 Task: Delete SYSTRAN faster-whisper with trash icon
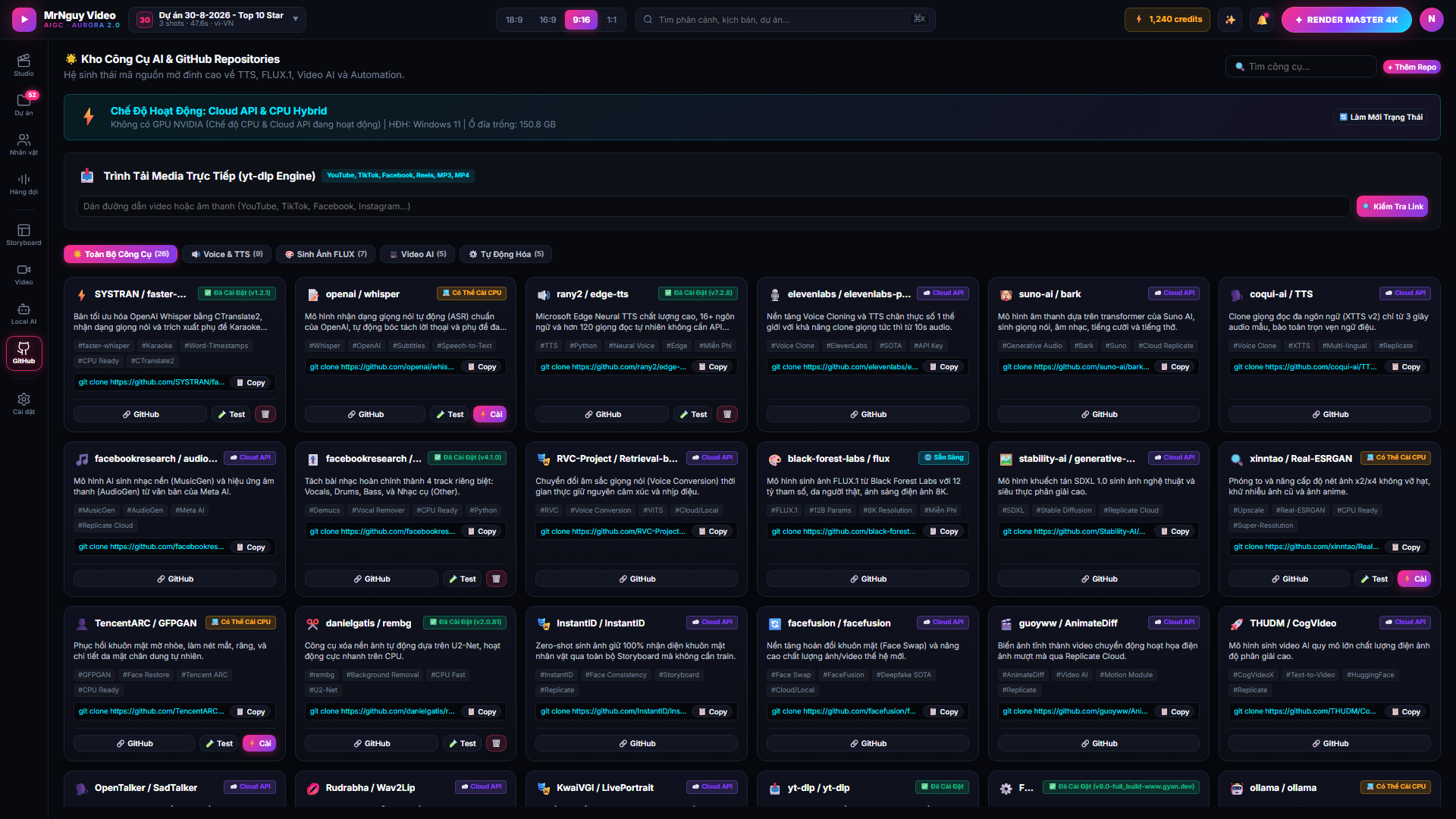point(265,414)
